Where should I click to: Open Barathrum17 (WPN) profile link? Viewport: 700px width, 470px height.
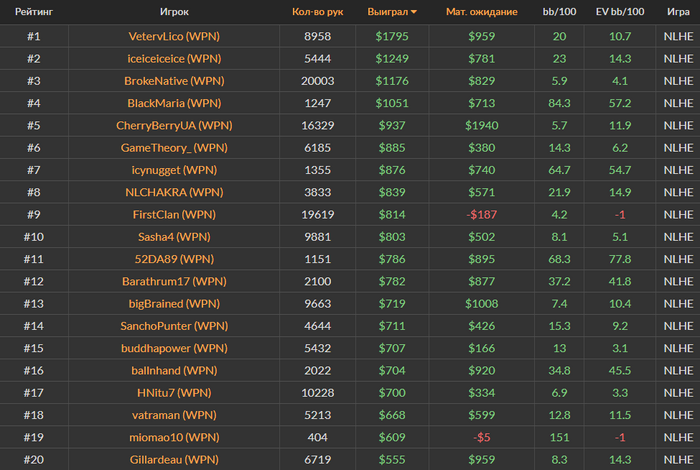174,282
